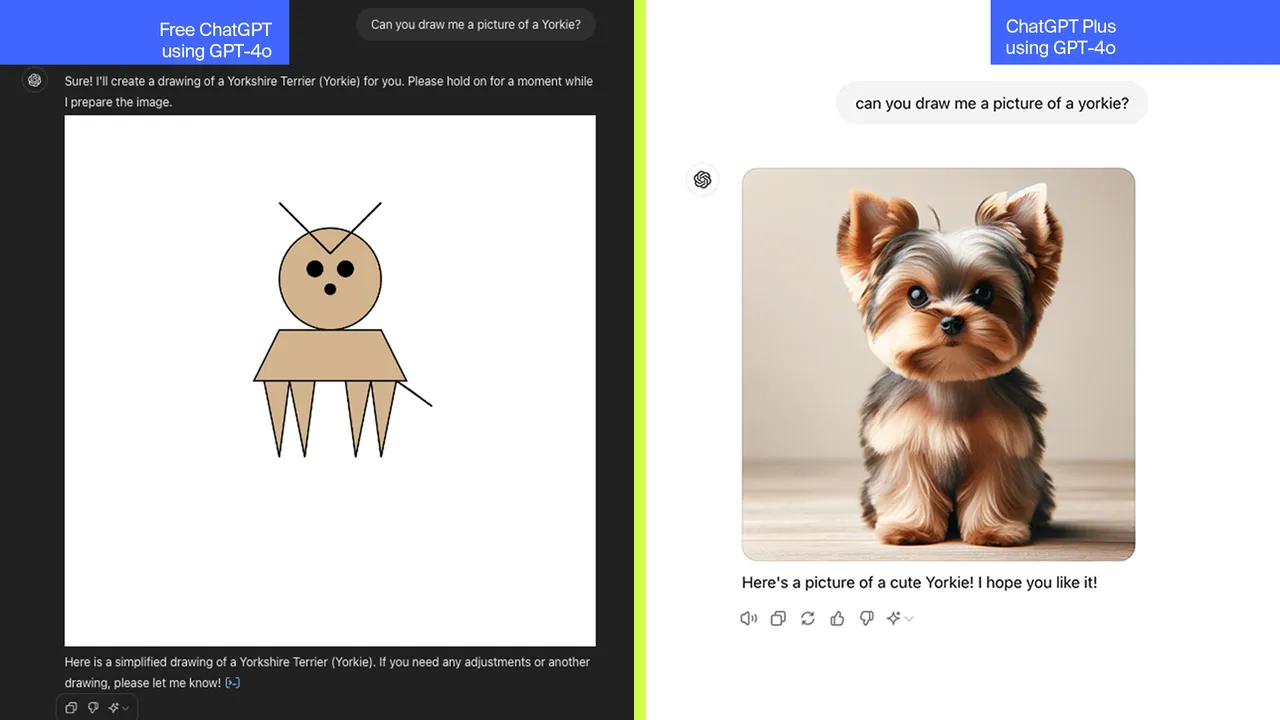1280x720 pixels.
Task: Give thumbs up to the Yorkie picture response
Action: pos(838,619)
